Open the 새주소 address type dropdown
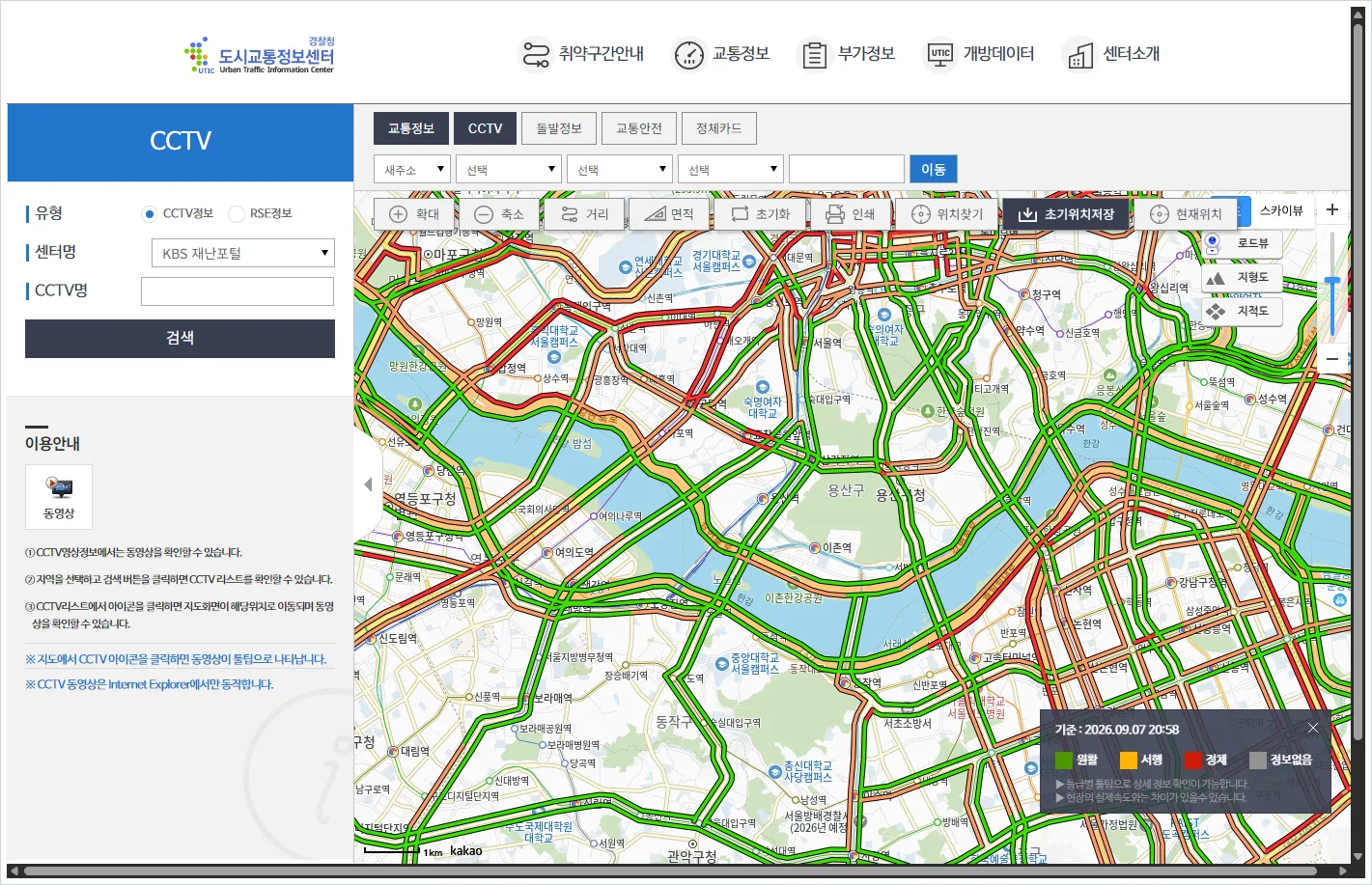Screen dimensions: 1372x885 click(412, 169)
